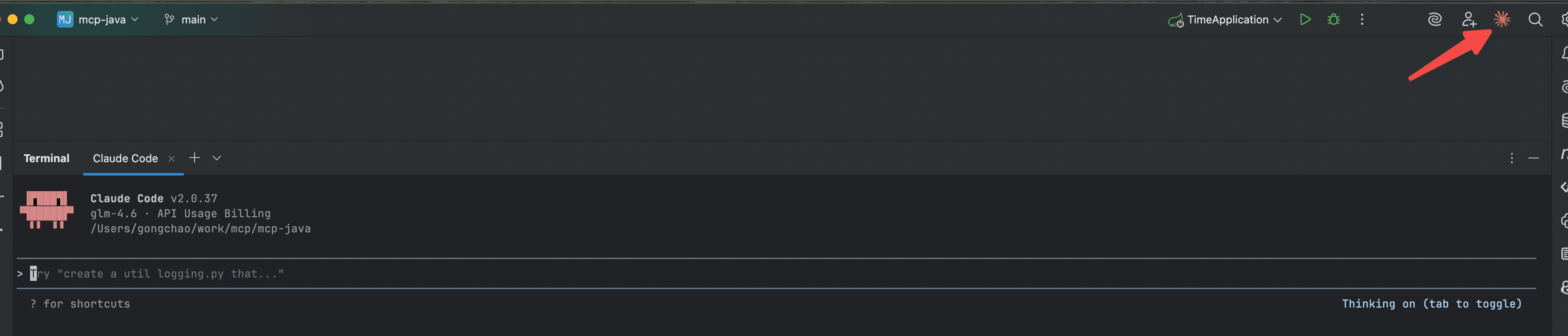Launch debugging with the bug icon
This screenshot has height=336, width=1568.
point(1333,19)
